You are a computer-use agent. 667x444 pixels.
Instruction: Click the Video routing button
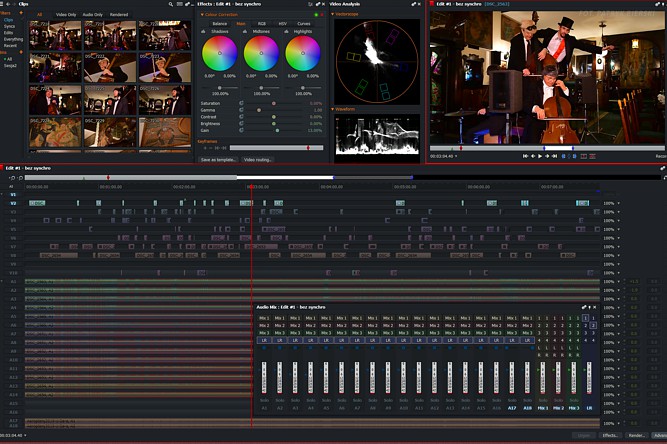[x=258, y=159]
